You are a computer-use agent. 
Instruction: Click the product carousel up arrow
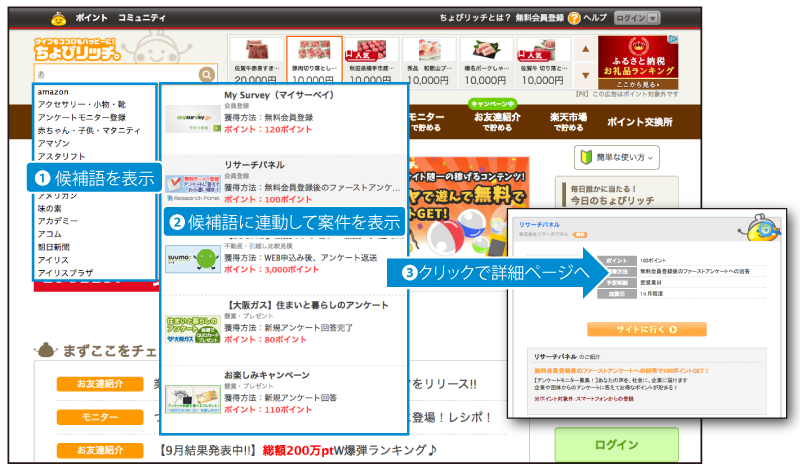tap(586, 49)
